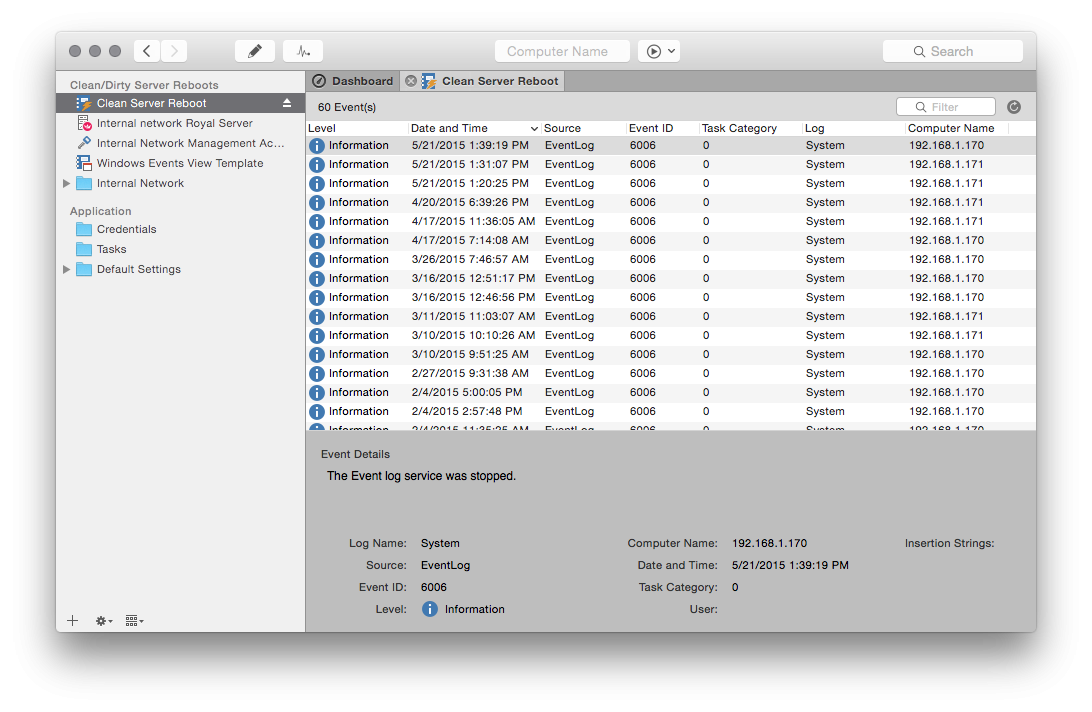This screenshot has height=712, width=1092.
Task: Open the connect options dropdown arrow
Action: 672,51
